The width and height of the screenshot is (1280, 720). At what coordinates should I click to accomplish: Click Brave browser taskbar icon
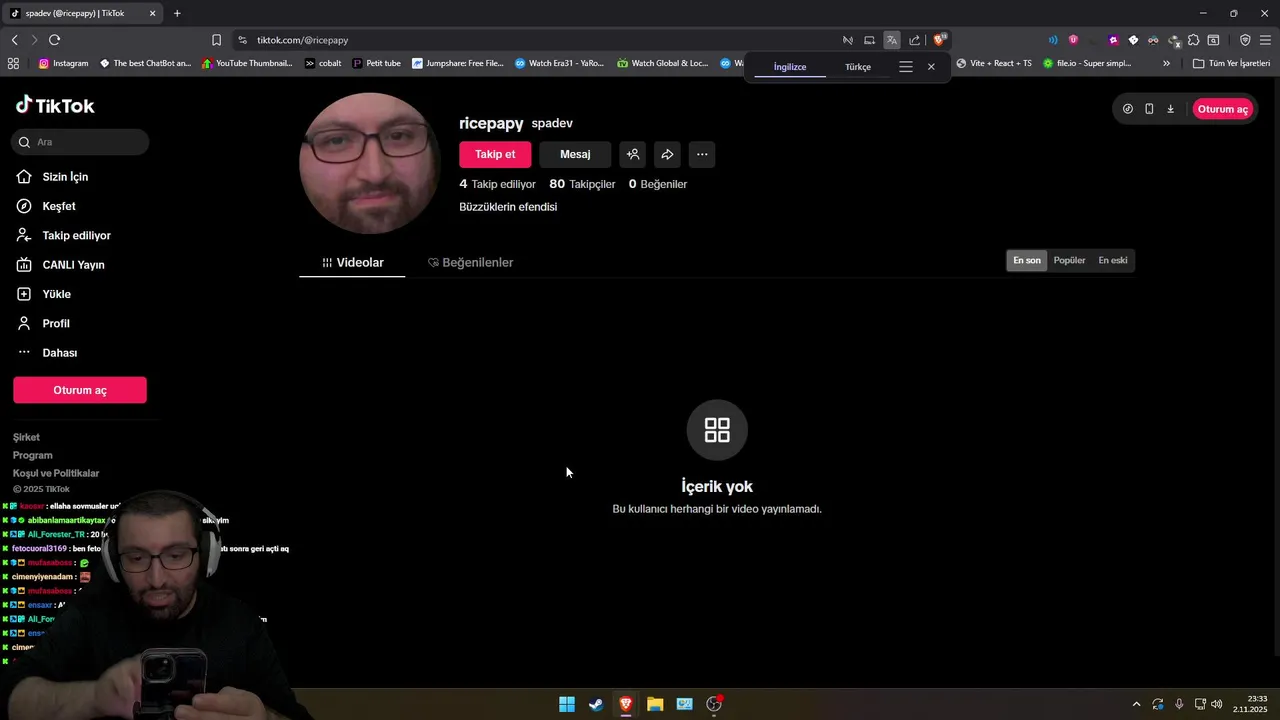[x=625, y=704]
